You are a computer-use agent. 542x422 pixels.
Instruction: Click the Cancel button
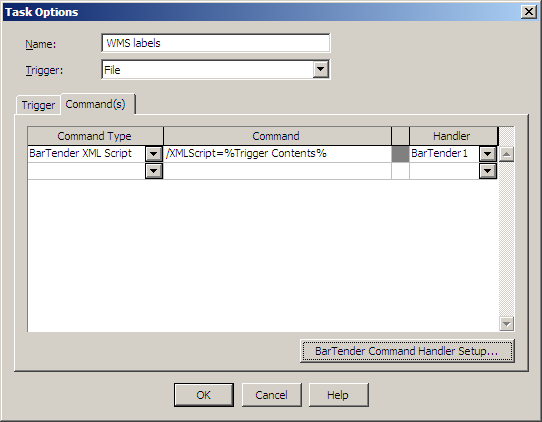(271, 395)
